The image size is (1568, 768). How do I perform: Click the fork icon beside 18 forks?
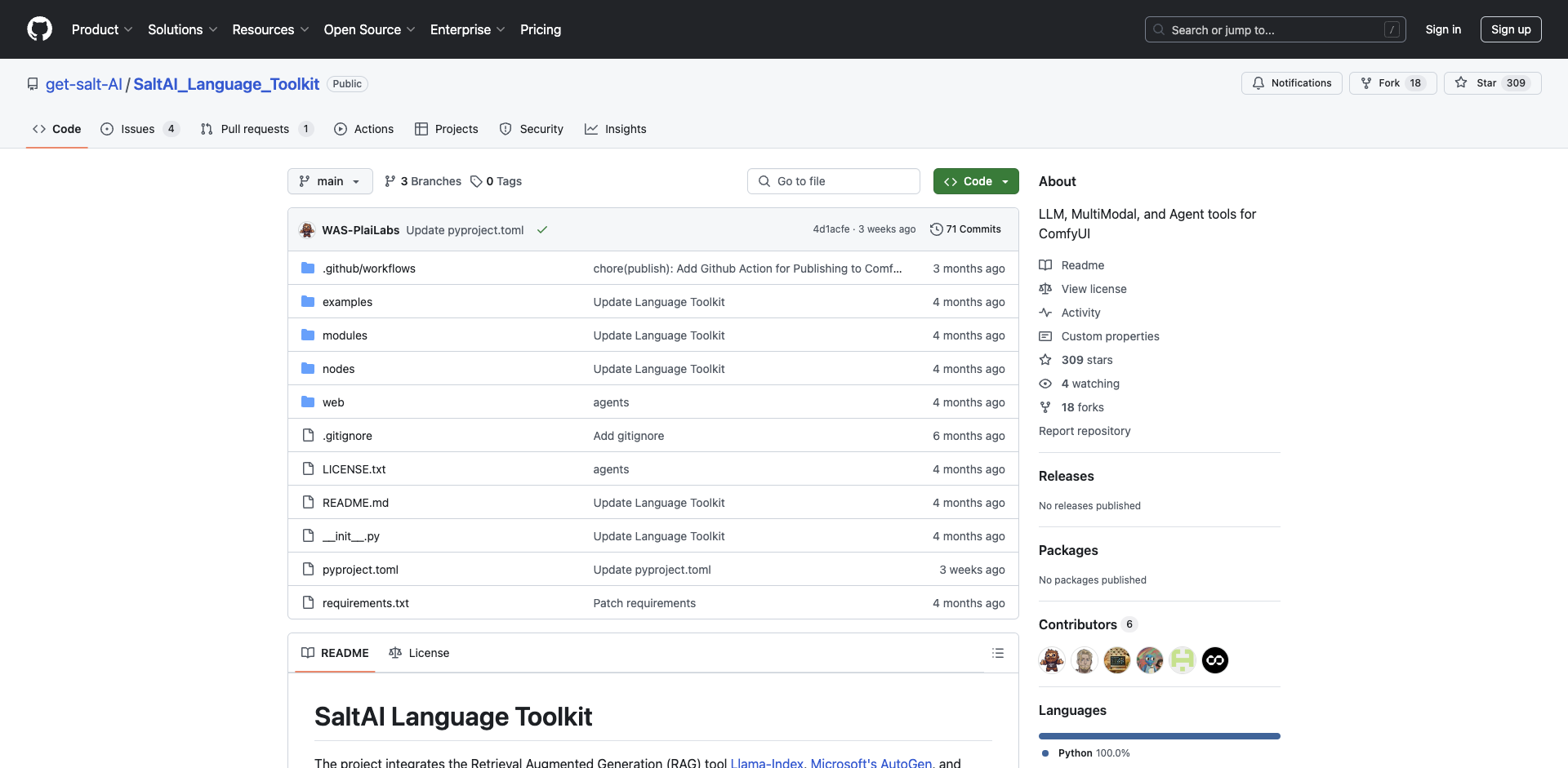pos(1045,407)
